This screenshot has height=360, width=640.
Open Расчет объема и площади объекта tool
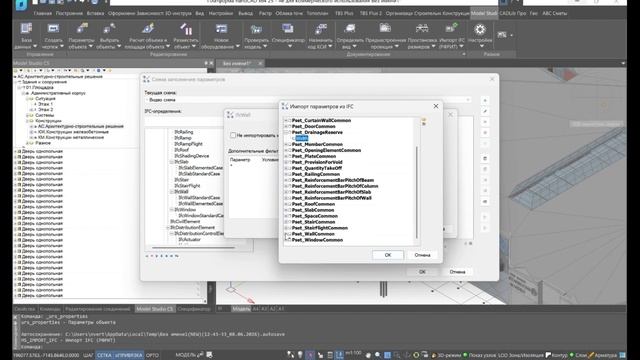click(148, 36)
